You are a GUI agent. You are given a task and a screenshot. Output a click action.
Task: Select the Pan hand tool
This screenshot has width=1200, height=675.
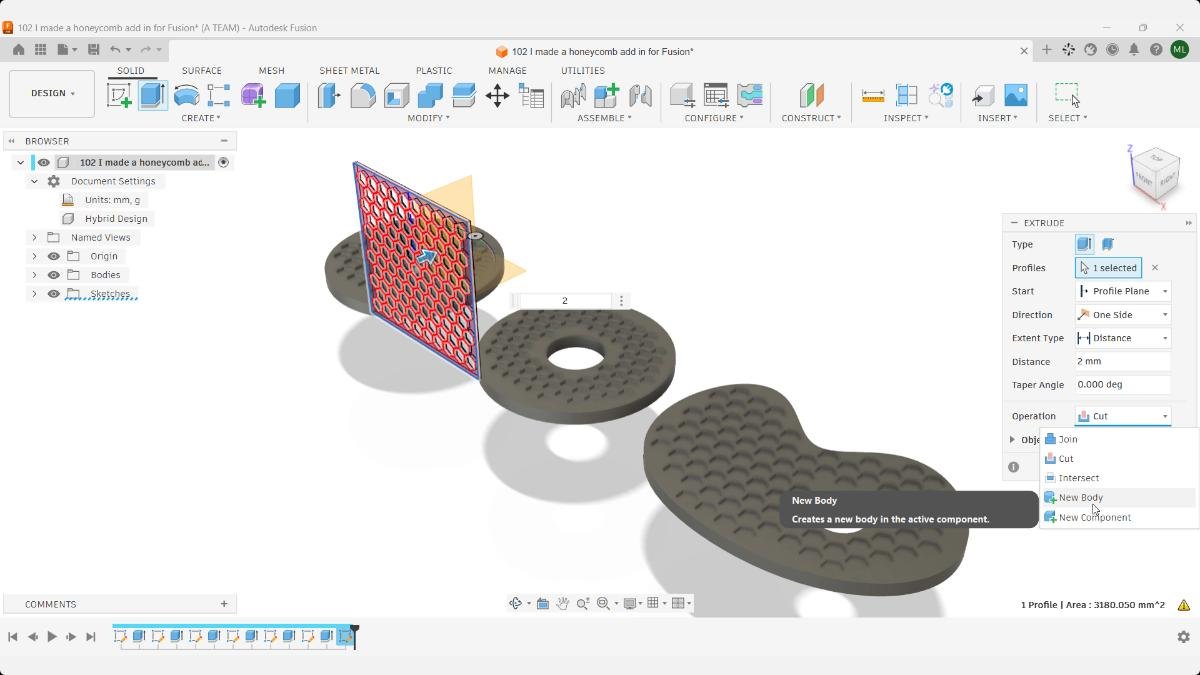563,603
